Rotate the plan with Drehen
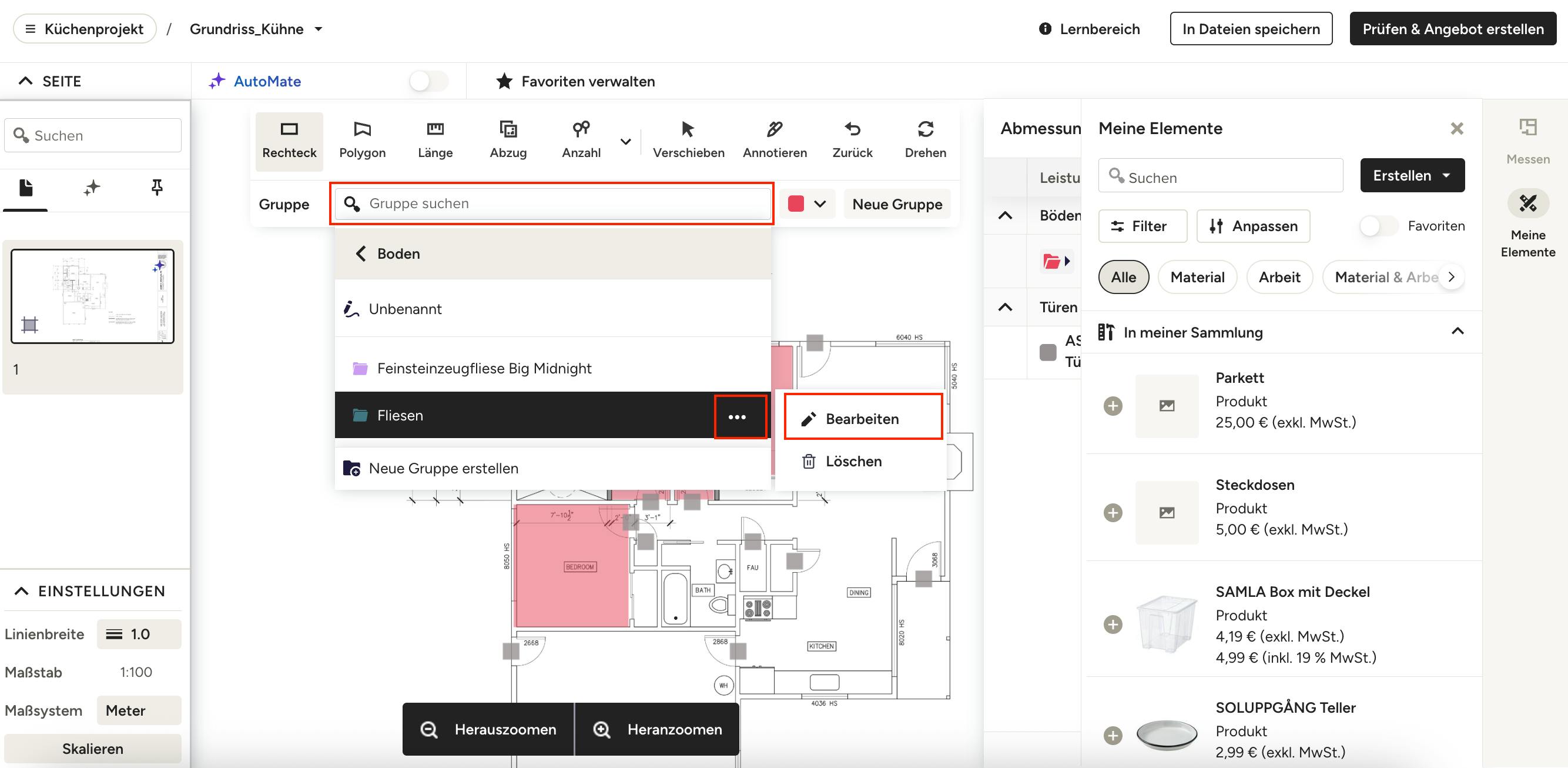 pyautogui.click(x=925, y=141)
